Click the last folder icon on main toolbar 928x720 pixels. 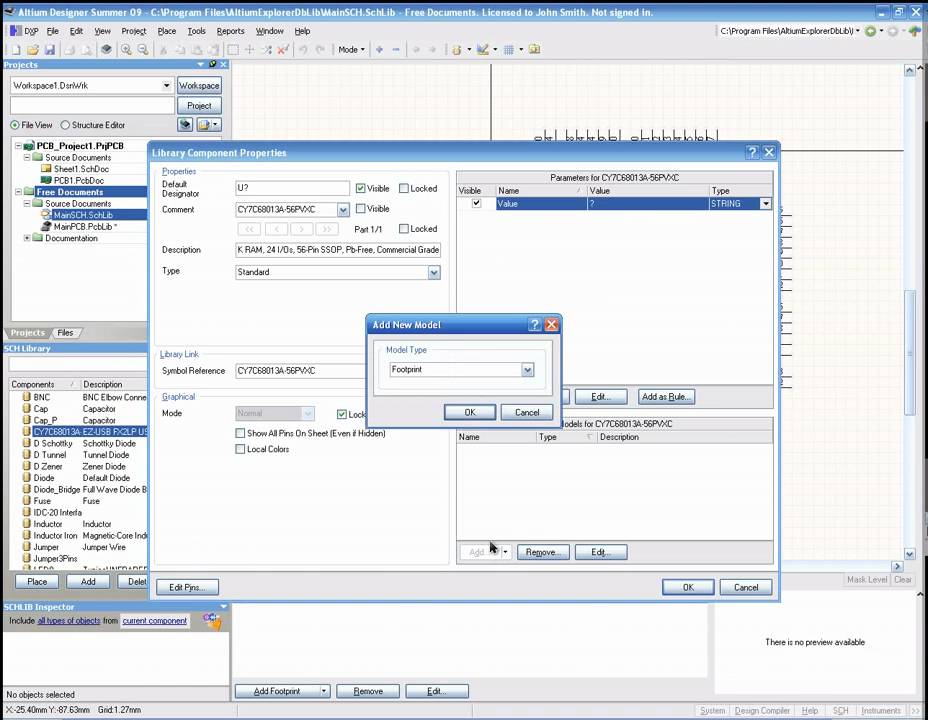coord(534,50)
